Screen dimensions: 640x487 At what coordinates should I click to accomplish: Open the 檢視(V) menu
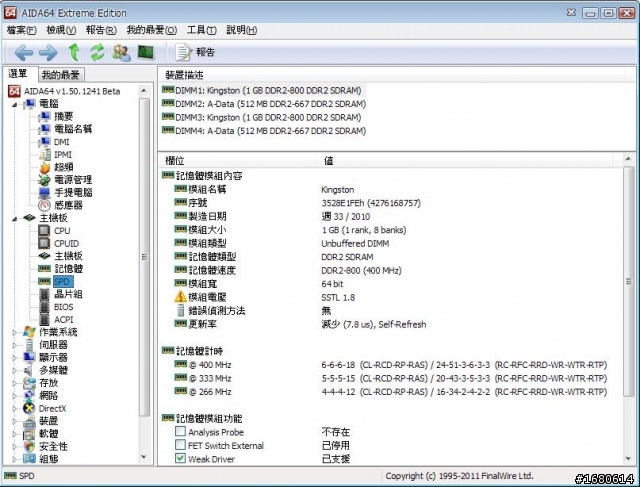[x=61, y=30]
